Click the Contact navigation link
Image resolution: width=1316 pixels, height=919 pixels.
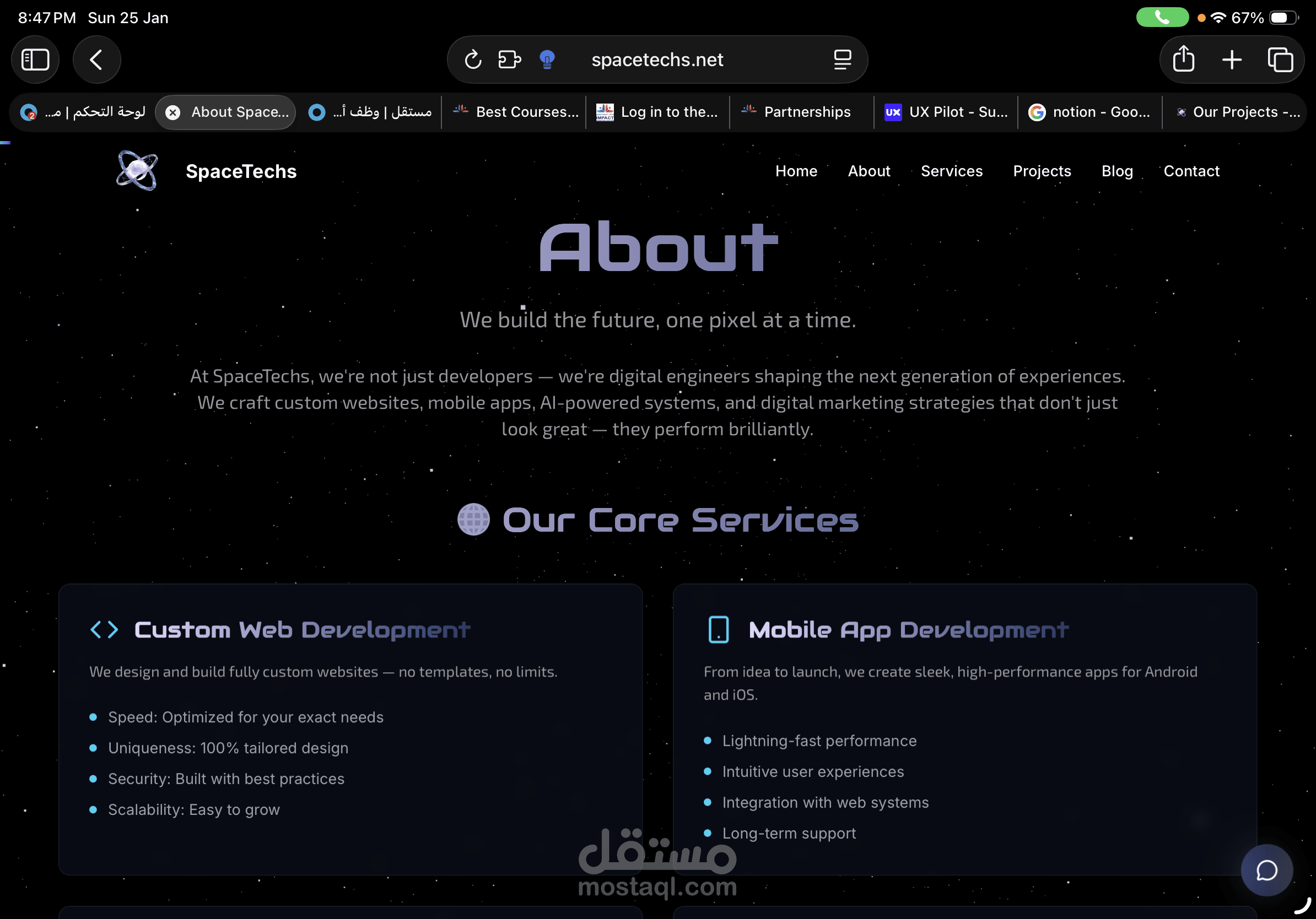(1191, 171)
